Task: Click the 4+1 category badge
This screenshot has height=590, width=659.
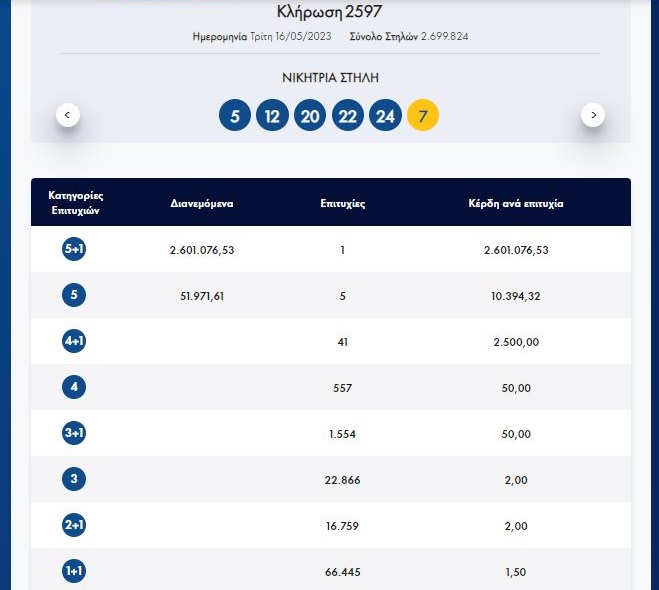Action: click(x=74, y=342)
